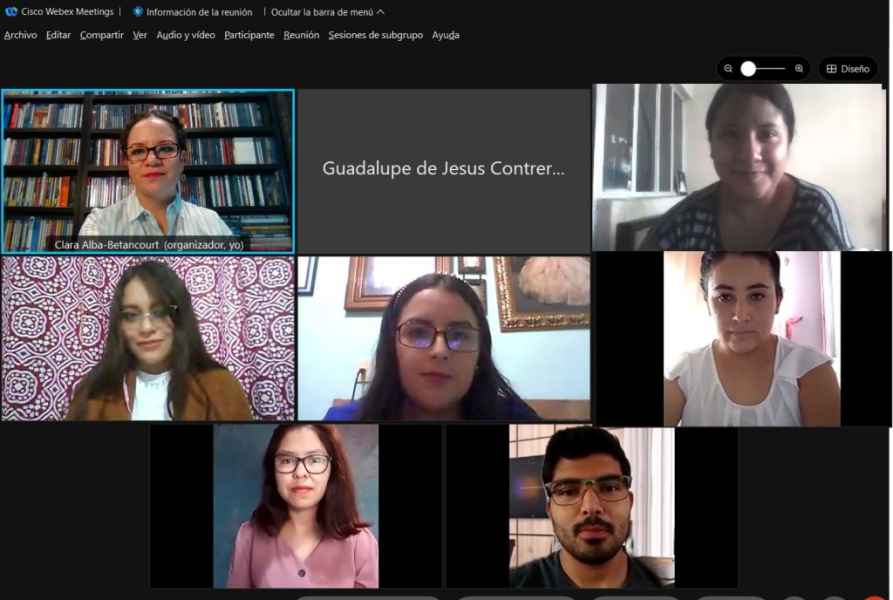Click the zoom in magnifier icon

click(x=799, y=69)
